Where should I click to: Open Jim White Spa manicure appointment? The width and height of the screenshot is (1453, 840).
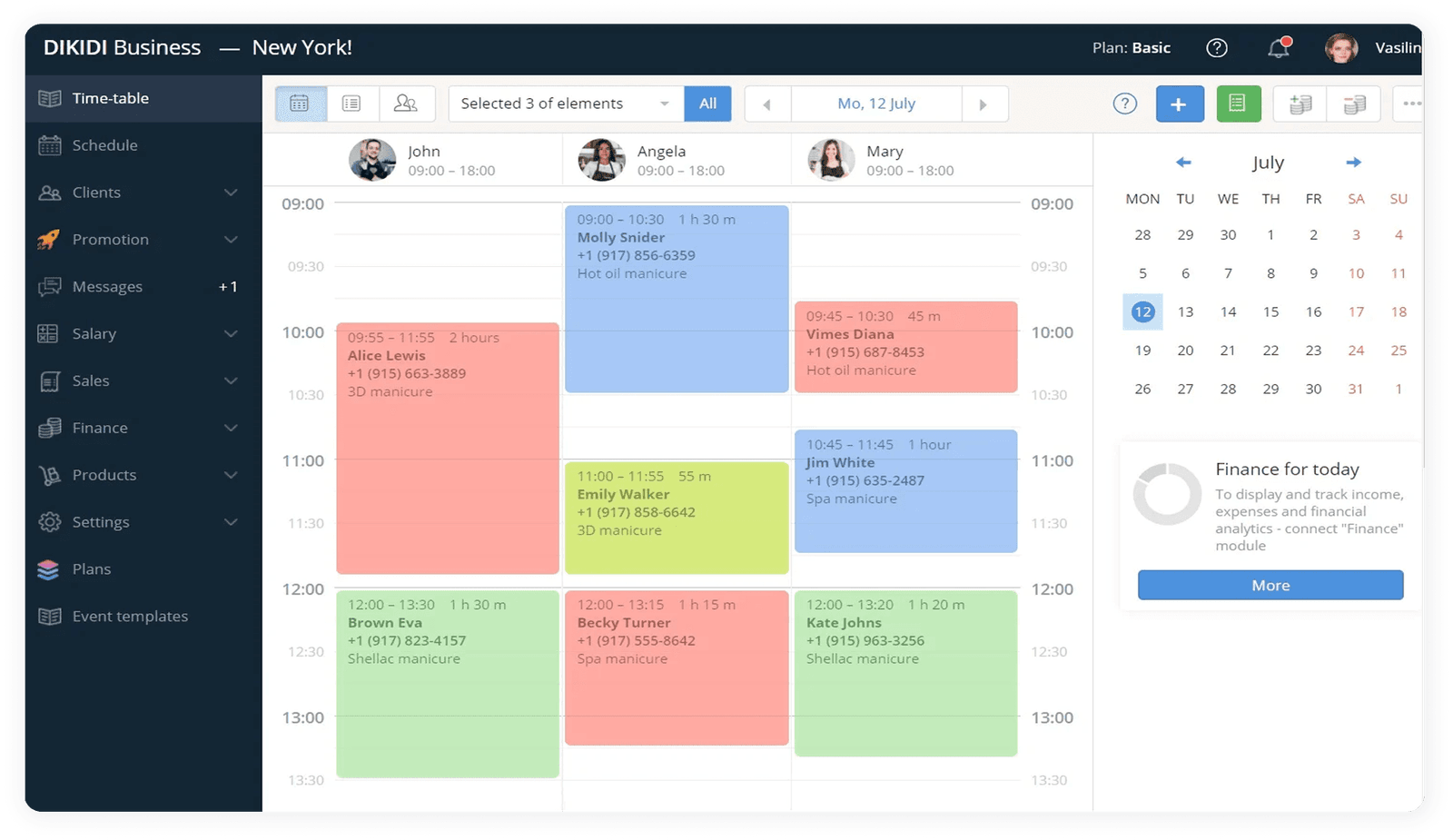905,491
